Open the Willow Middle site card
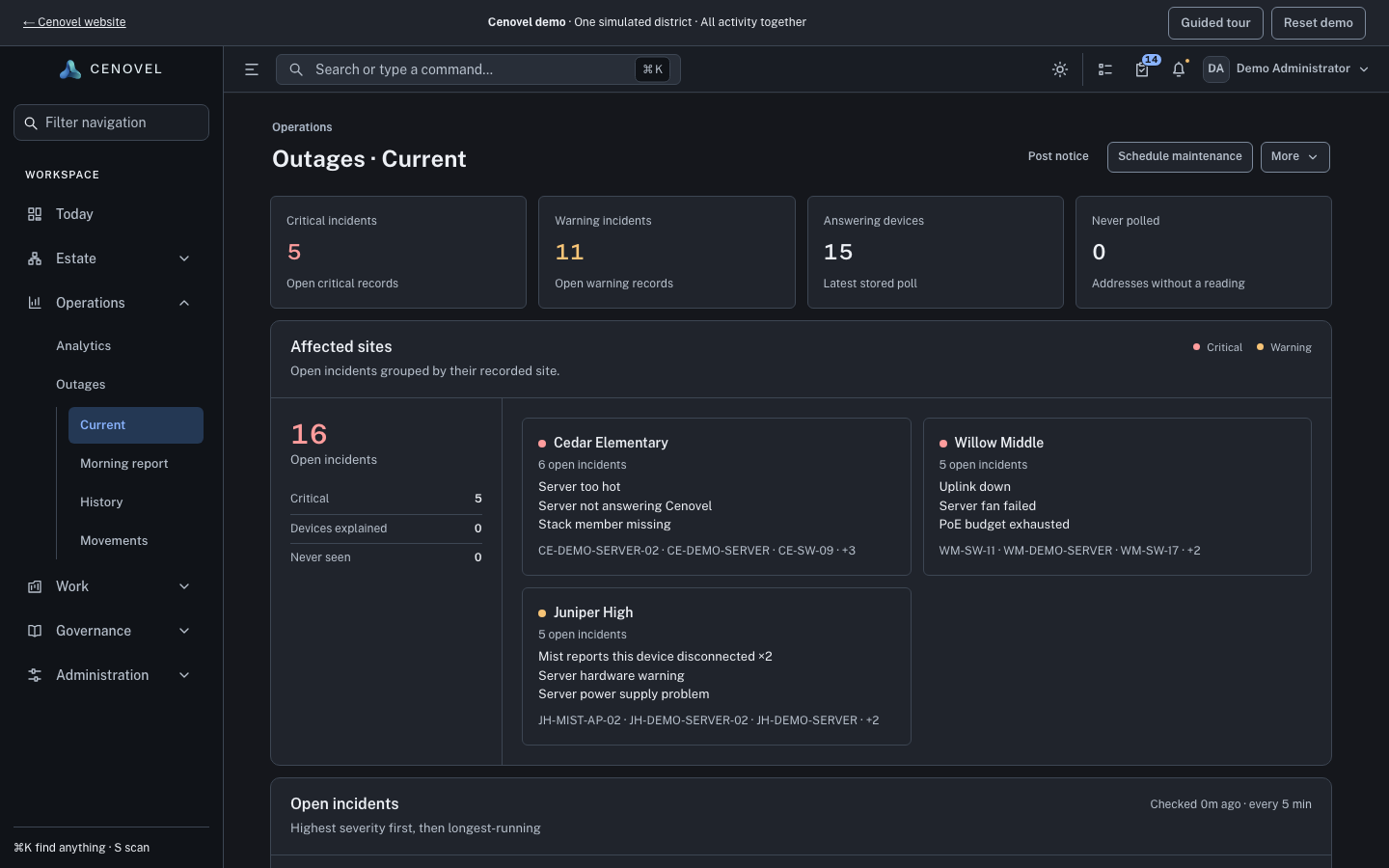Screen dimensions: 1389x868 click(x=1117, y=497)
